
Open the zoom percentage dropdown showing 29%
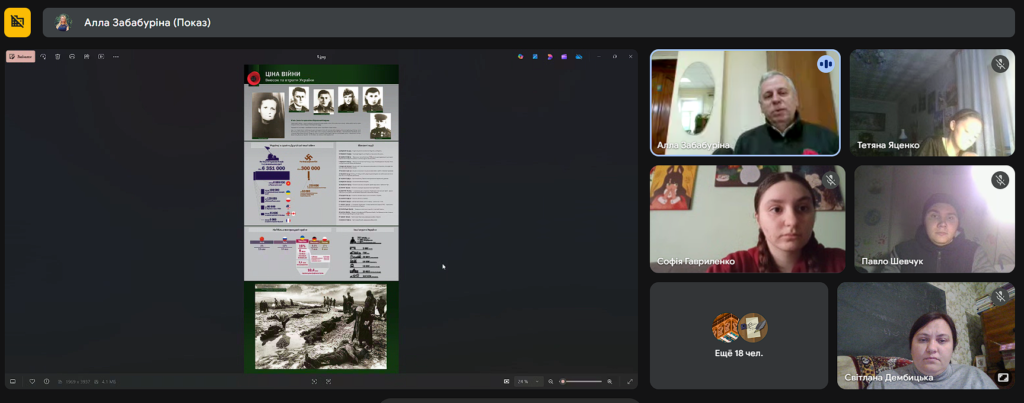[x=529, y=381]
